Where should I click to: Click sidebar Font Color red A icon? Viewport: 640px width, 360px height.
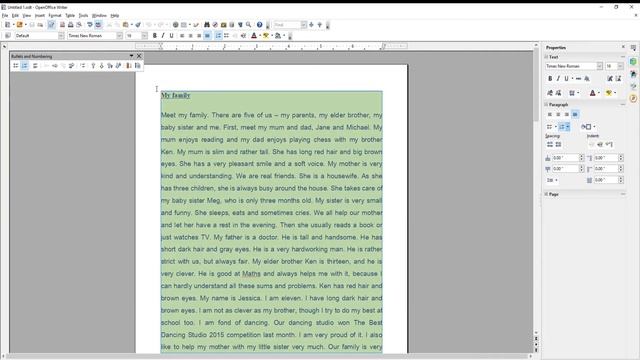[592, 93]
